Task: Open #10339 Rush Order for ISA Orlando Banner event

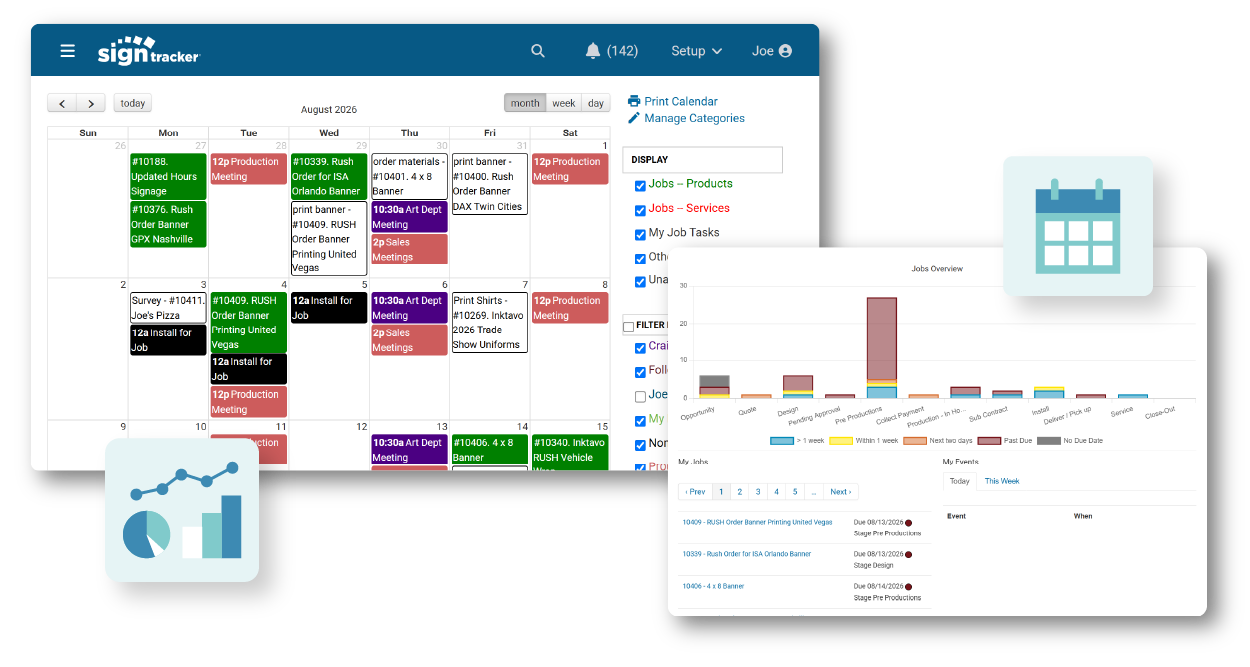Action: [x=329, y=176]
